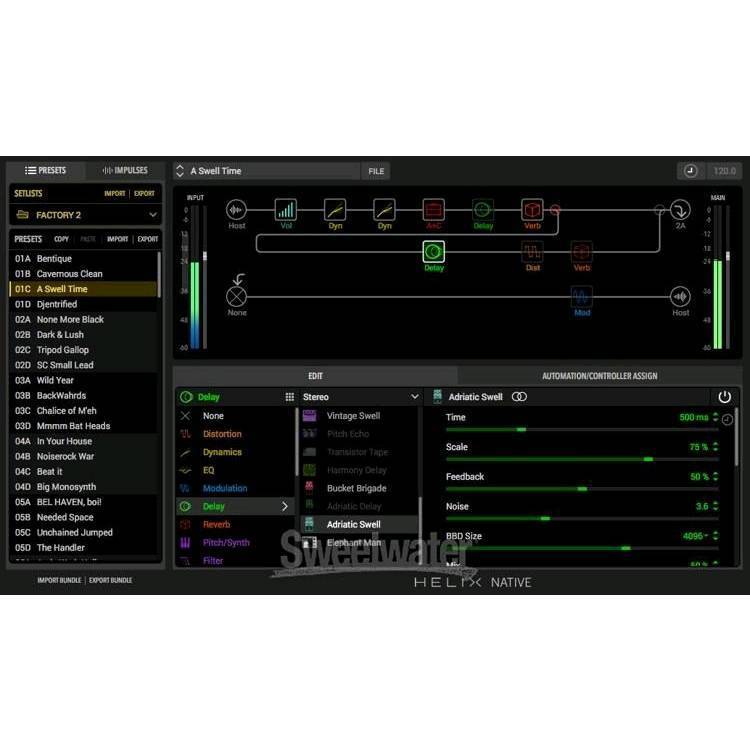Image resolution: width=750 pixels, height=750 pixels.
Task: Click the preset list scrollbar
Action: pyautogui.click(x=159, y=275)
